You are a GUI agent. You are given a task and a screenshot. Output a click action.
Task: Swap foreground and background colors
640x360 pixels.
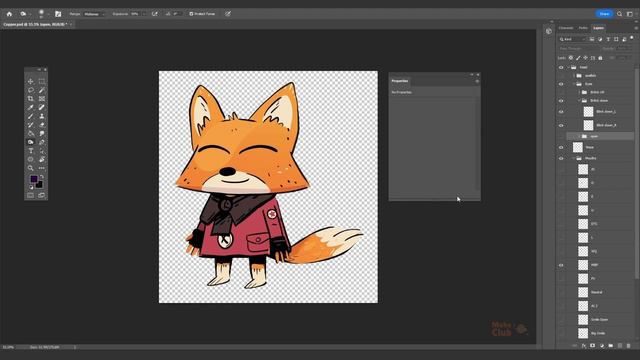[42, 177]
